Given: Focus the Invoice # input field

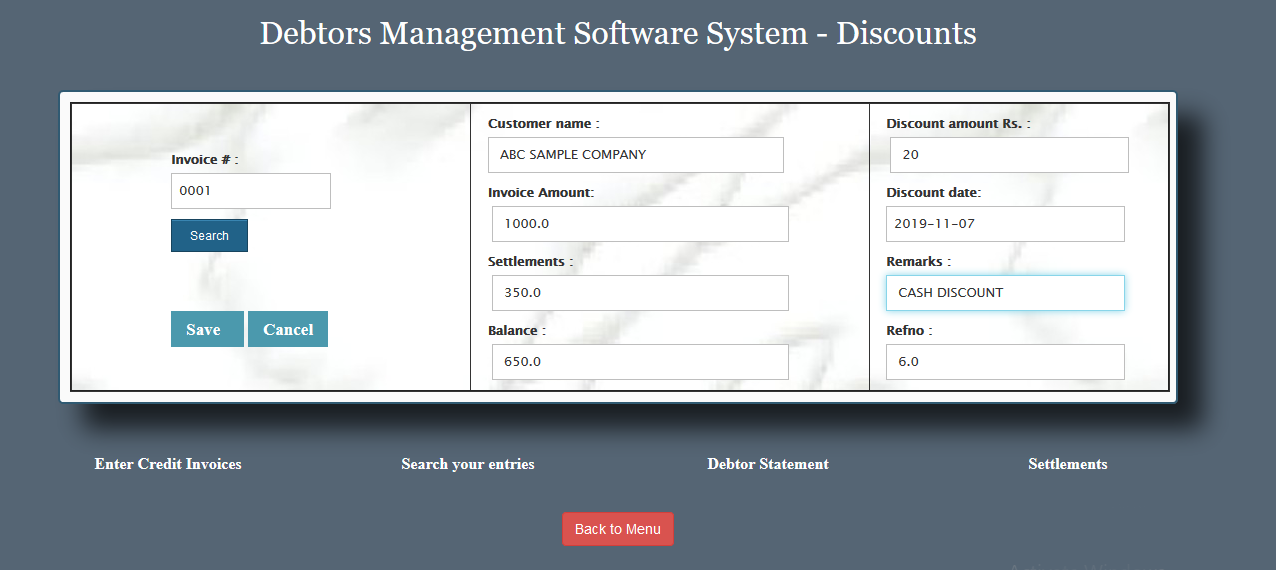Looking at the screenshot, I should pos(251,191).
